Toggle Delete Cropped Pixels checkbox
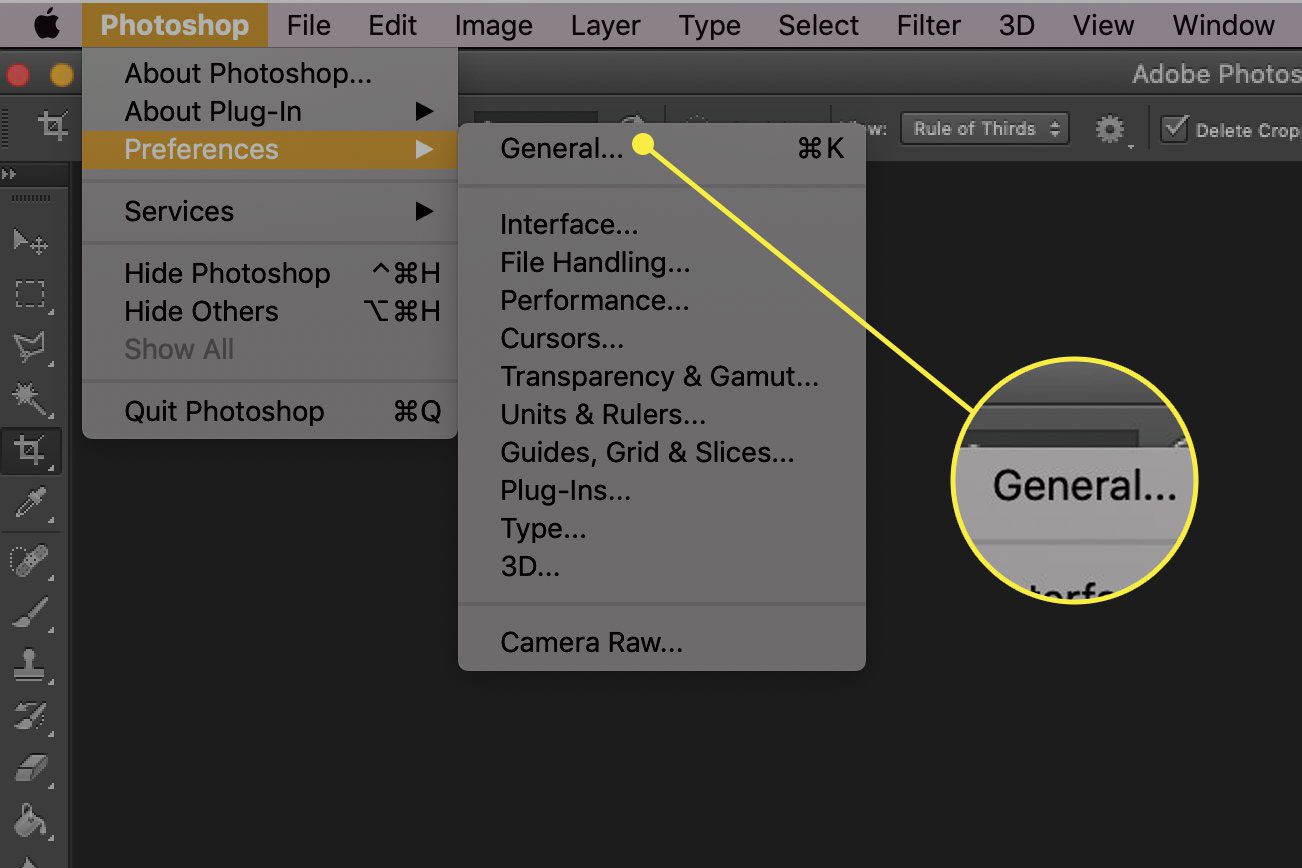This screenshot has width=1302, height=868. (x=1176, y=129)
